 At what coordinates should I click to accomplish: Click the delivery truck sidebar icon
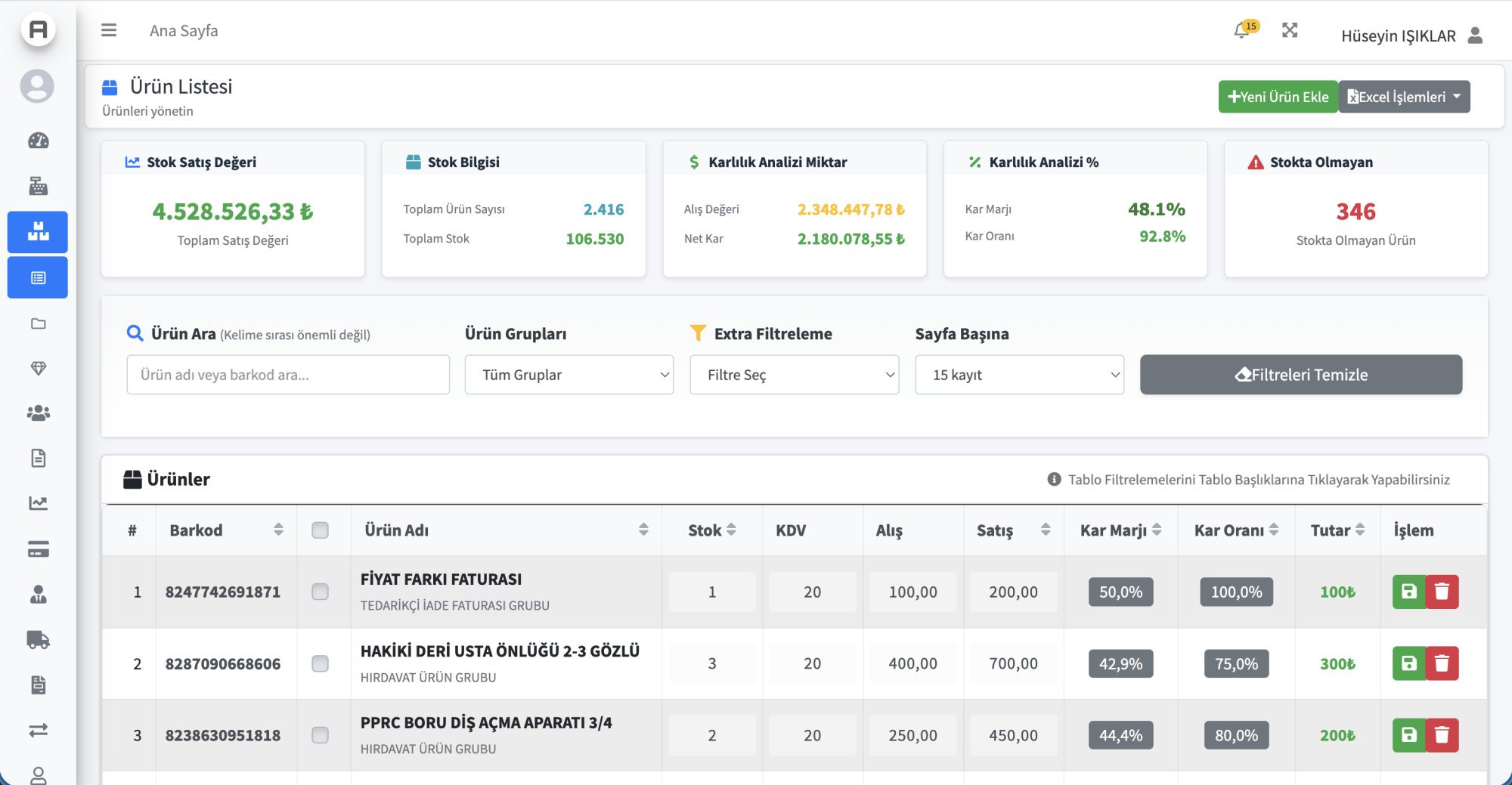[x=38, y=640]
